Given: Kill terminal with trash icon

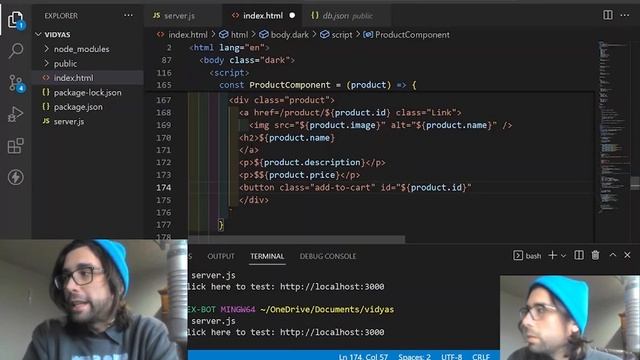Looking at the screenshot, I should point(596,256).
